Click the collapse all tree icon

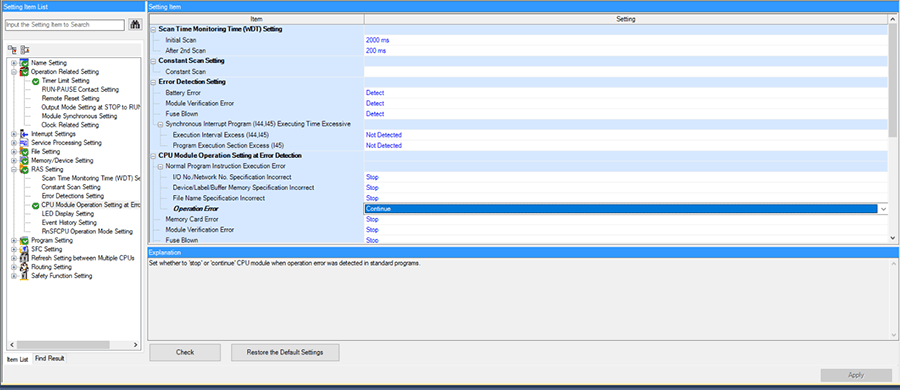[25, 50]
